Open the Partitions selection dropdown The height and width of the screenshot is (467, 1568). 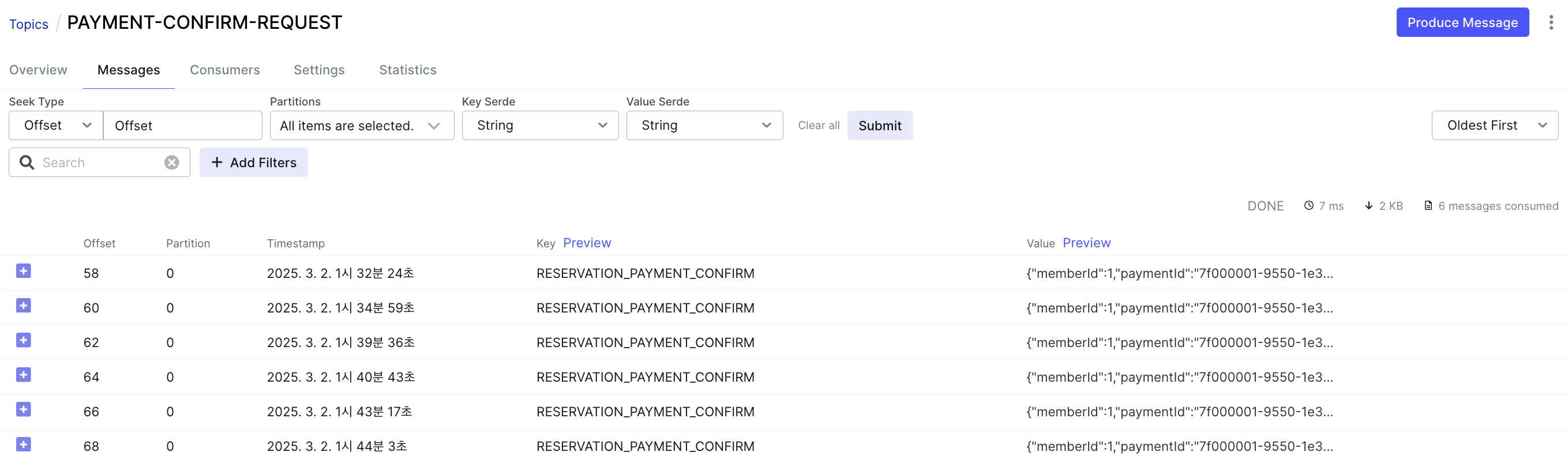tap(362, 125)
